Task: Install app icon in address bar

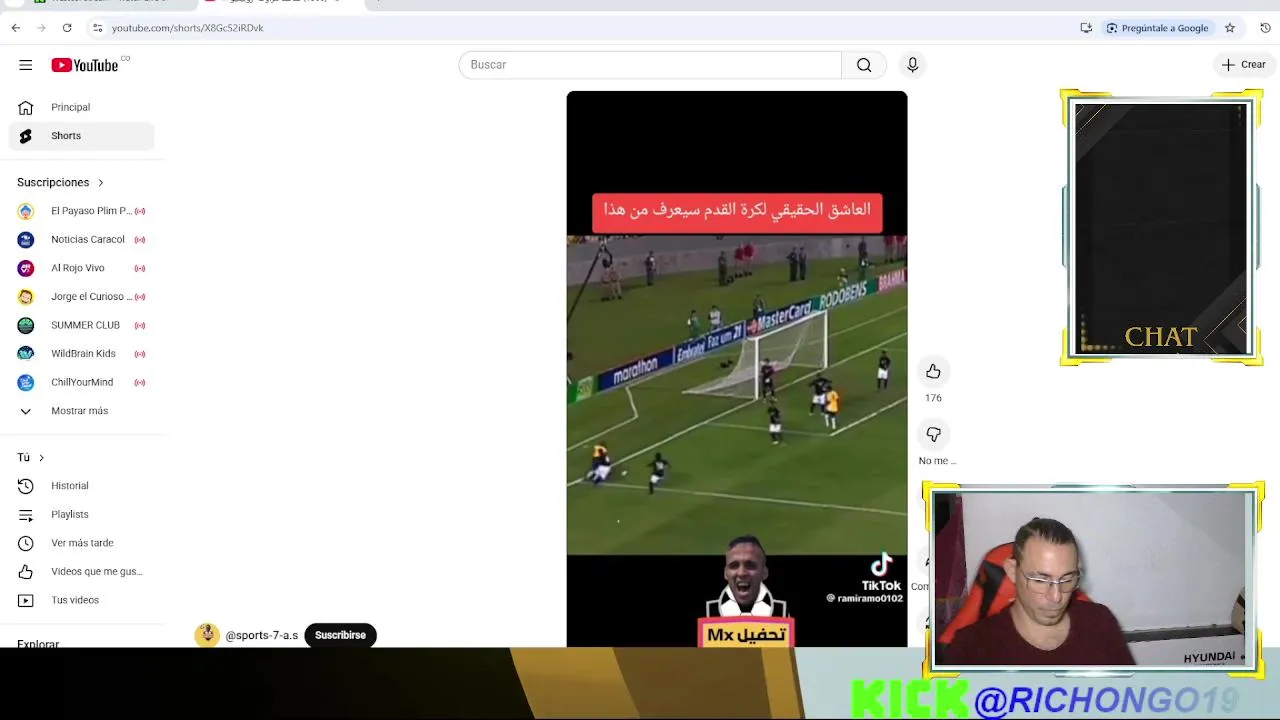Action: click(1086, 28)
